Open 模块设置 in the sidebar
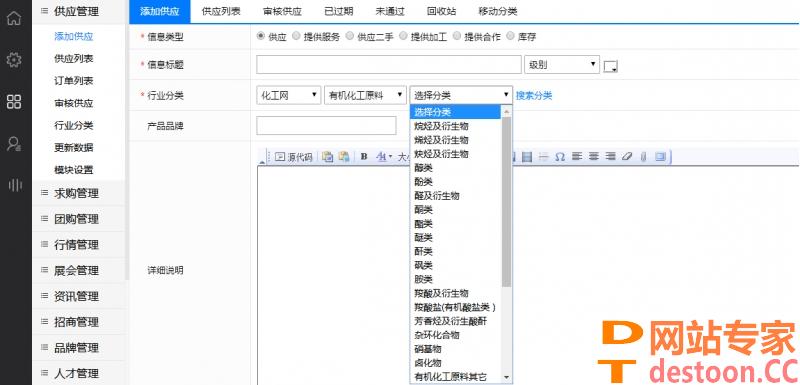This screenshot has height=385, width=800. tap(73, 170)
